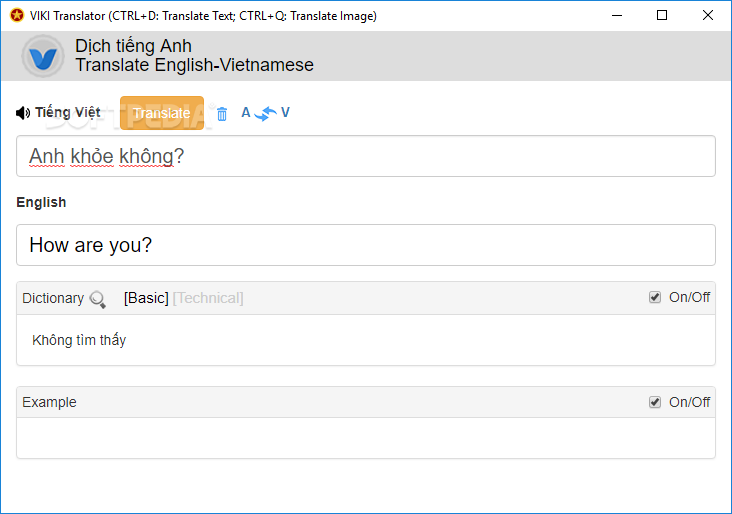This screenshot has height=514, width=732.
Task: Minimize the VIKI Translator window
Action: 617,15
